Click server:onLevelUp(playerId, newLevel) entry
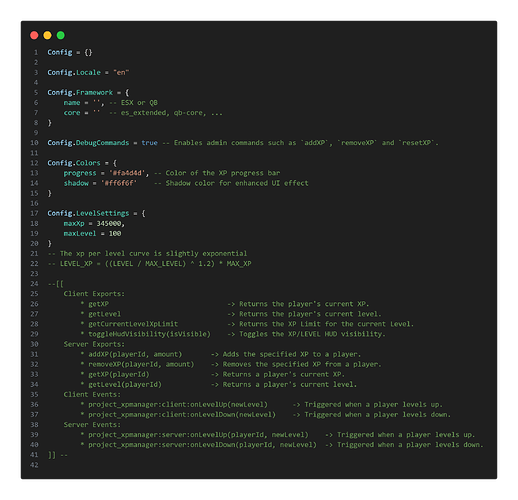Screen dimensions: 518x500 [198, 435]
